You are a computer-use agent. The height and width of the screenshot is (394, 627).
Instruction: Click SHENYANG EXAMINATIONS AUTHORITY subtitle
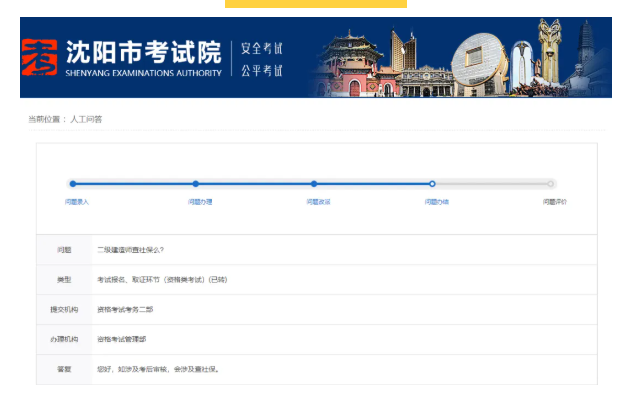pos(144,73)
